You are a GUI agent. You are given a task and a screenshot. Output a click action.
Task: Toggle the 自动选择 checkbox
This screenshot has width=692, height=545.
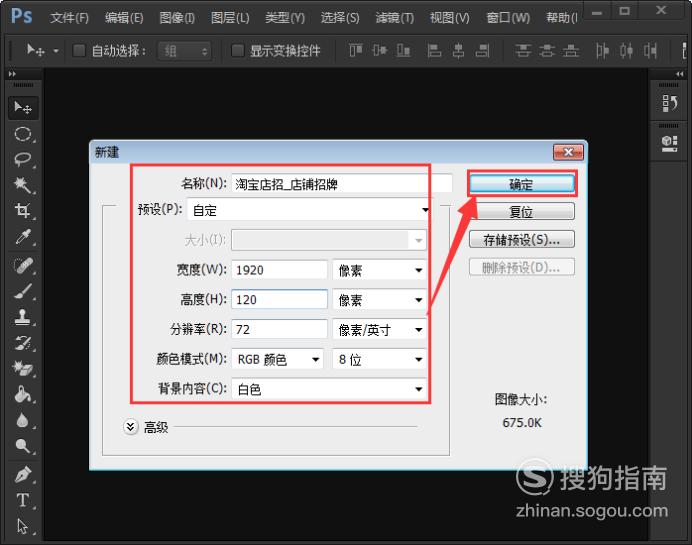79,50
